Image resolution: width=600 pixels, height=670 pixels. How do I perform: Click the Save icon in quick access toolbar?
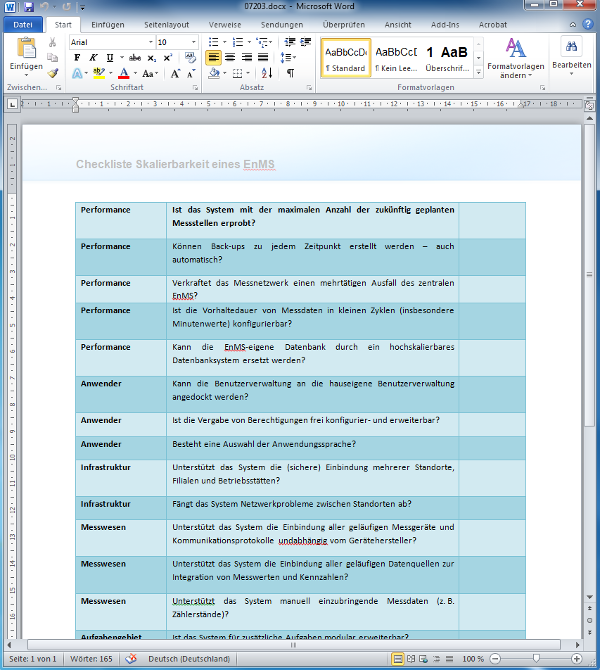pos(28,7)
